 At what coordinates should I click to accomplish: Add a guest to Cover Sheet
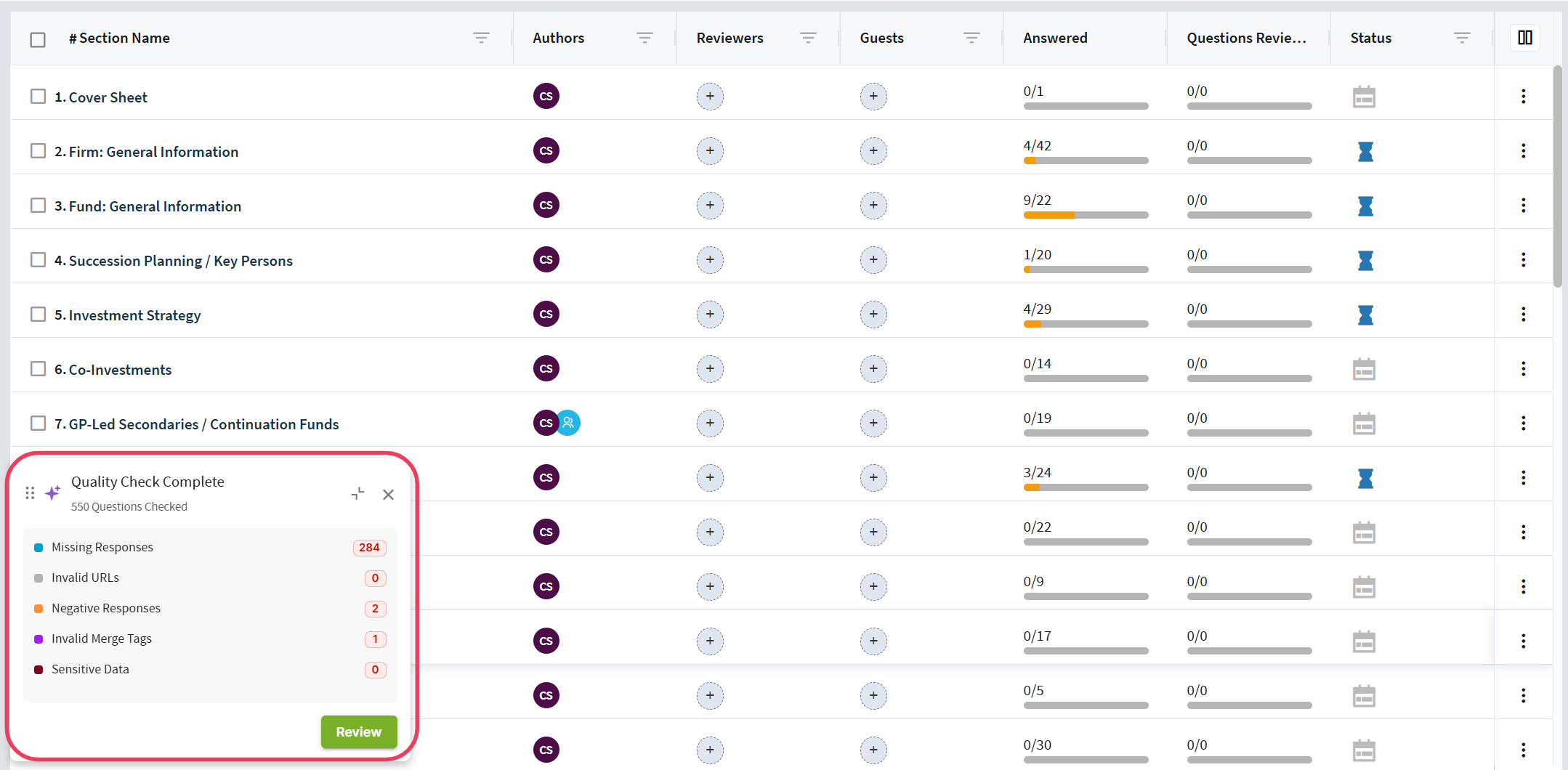click(873, 96)
